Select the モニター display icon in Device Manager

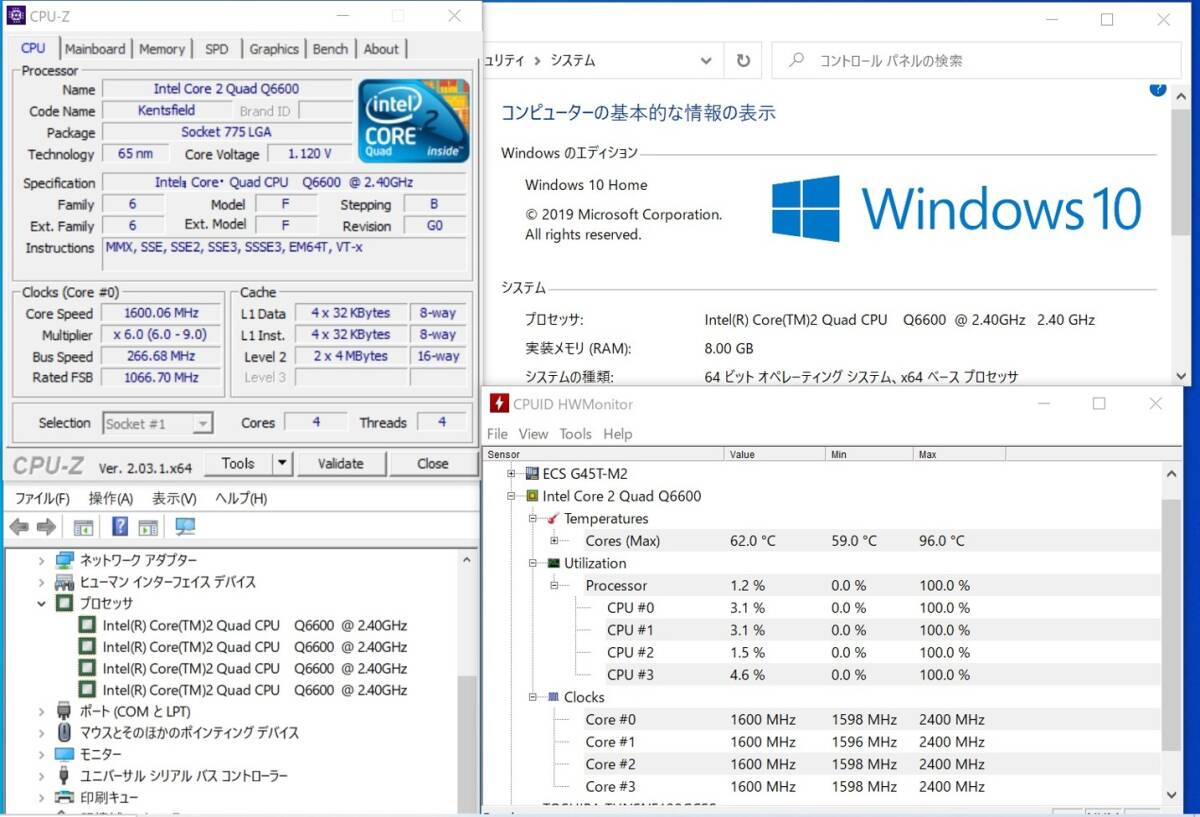click(x=64, y=754)
